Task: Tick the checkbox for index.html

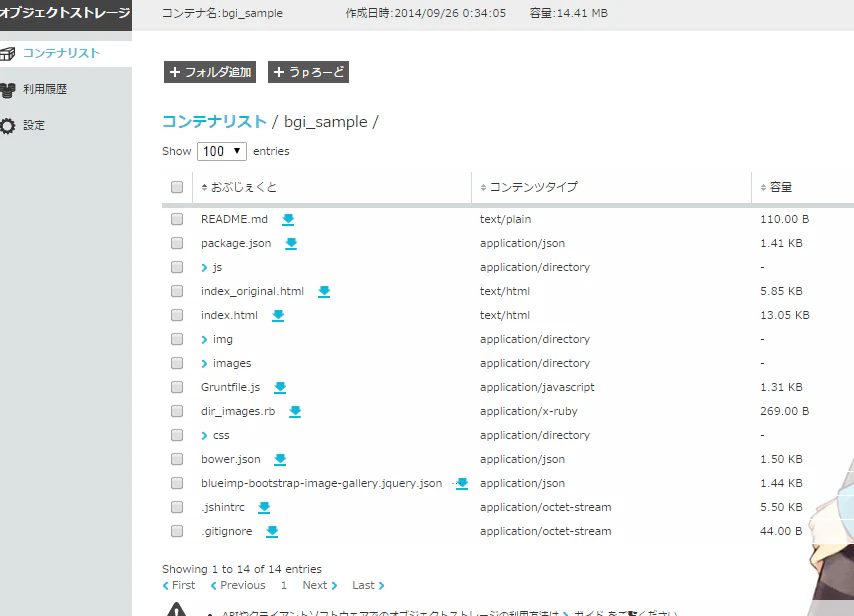Action: coord(177,315)
